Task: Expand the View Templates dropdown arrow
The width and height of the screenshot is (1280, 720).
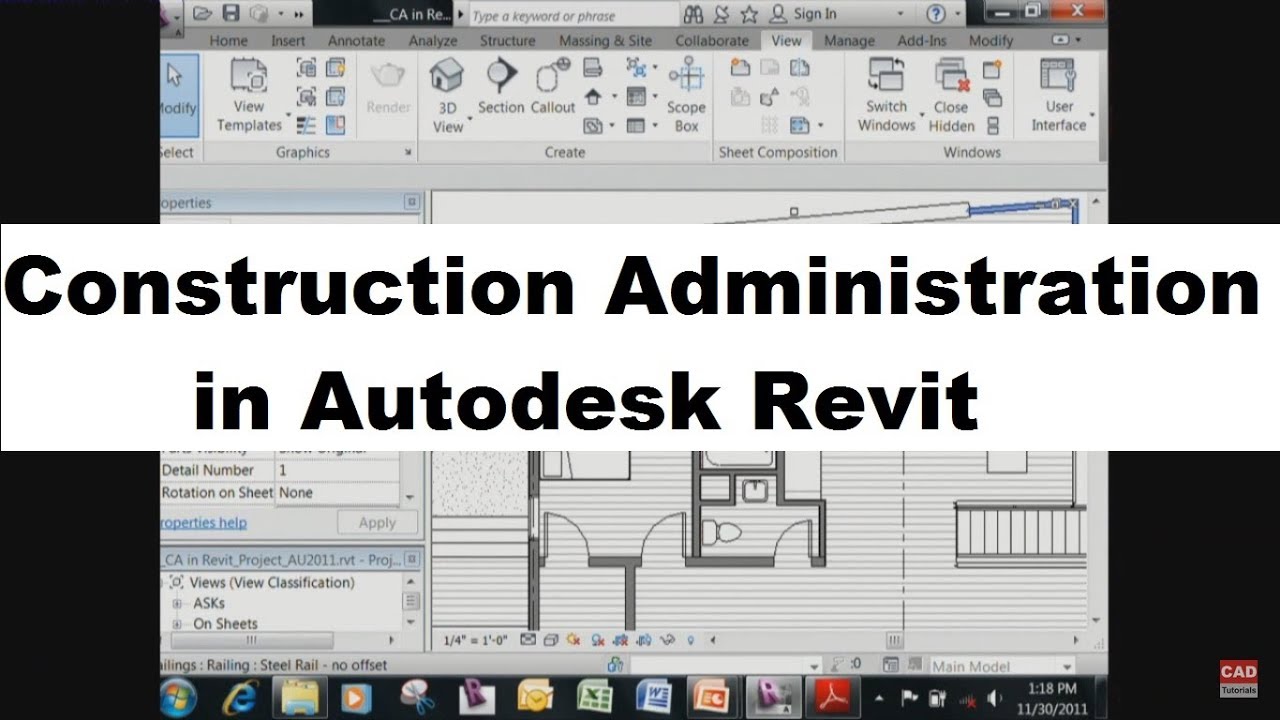Action: click(x=288, y=115)
